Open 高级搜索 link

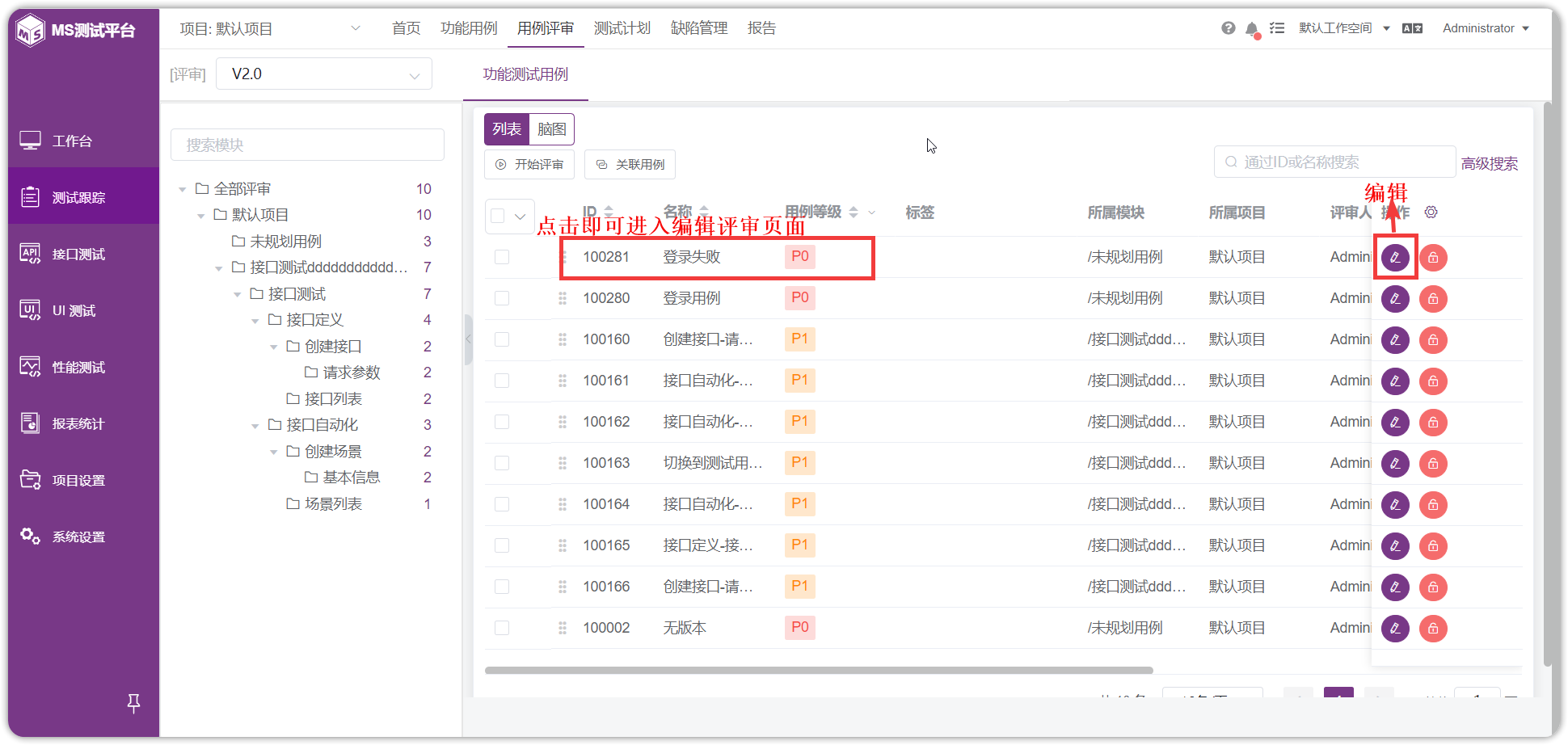coord(1489,164)
